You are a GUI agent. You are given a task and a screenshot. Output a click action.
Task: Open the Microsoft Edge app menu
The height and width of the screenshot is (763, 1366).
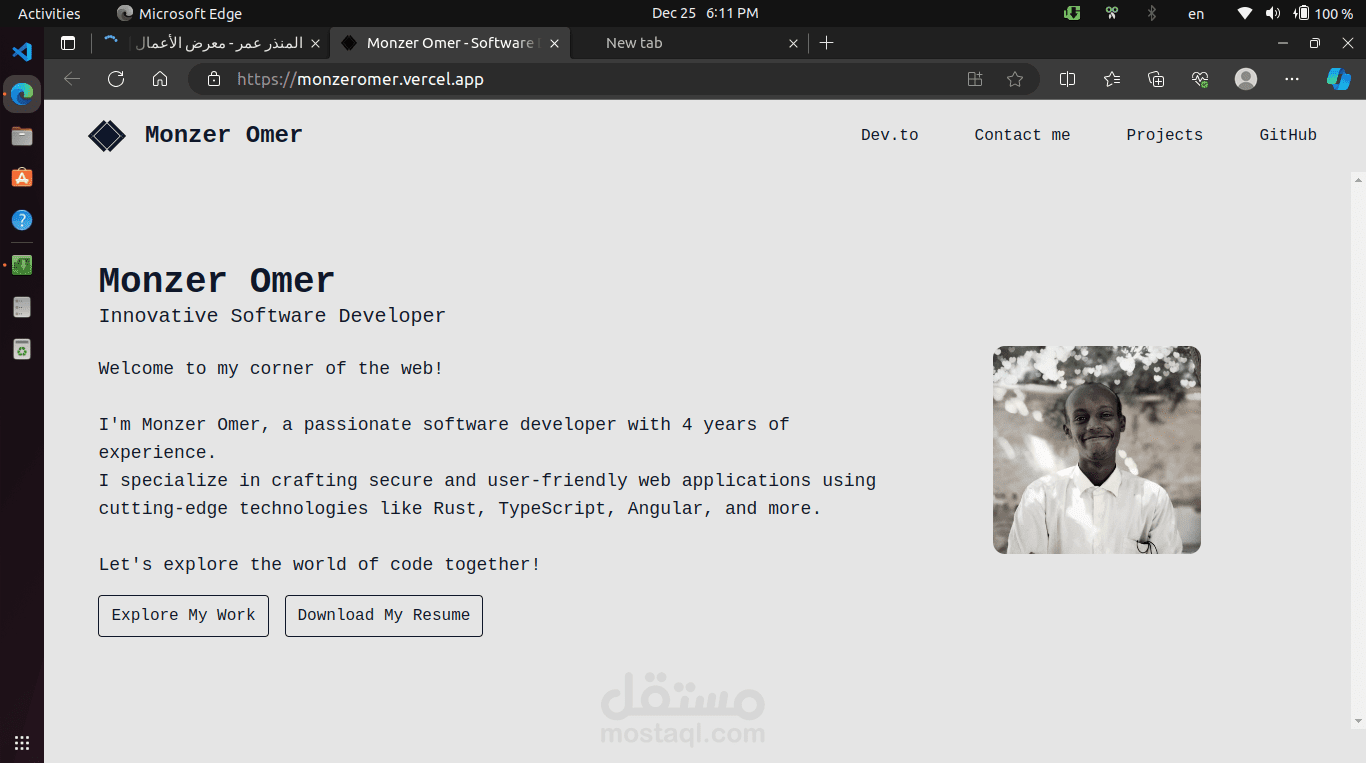(x=180, y=13)
